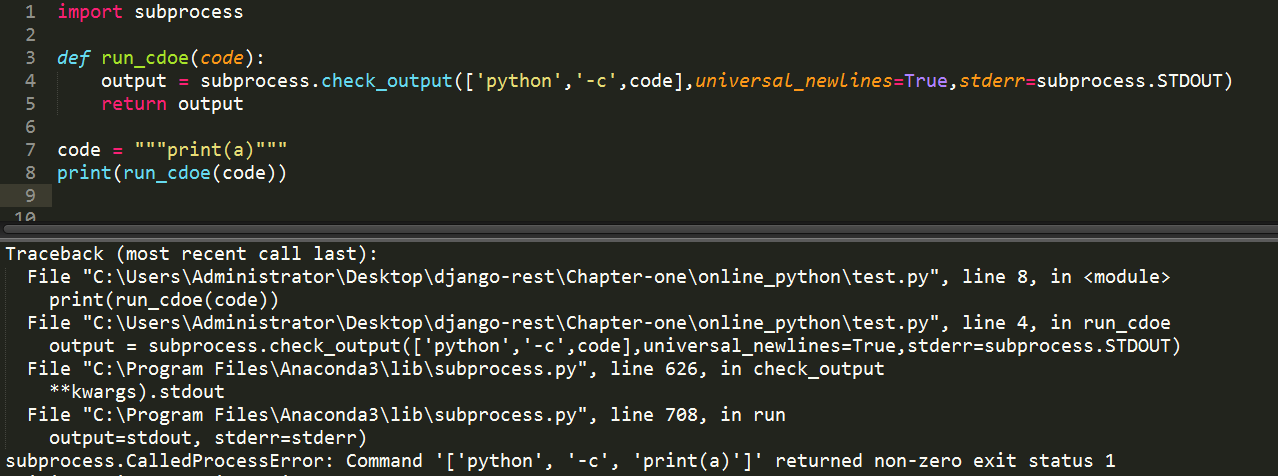Click the """print(a)""" string on line 7

click(211, 150)
